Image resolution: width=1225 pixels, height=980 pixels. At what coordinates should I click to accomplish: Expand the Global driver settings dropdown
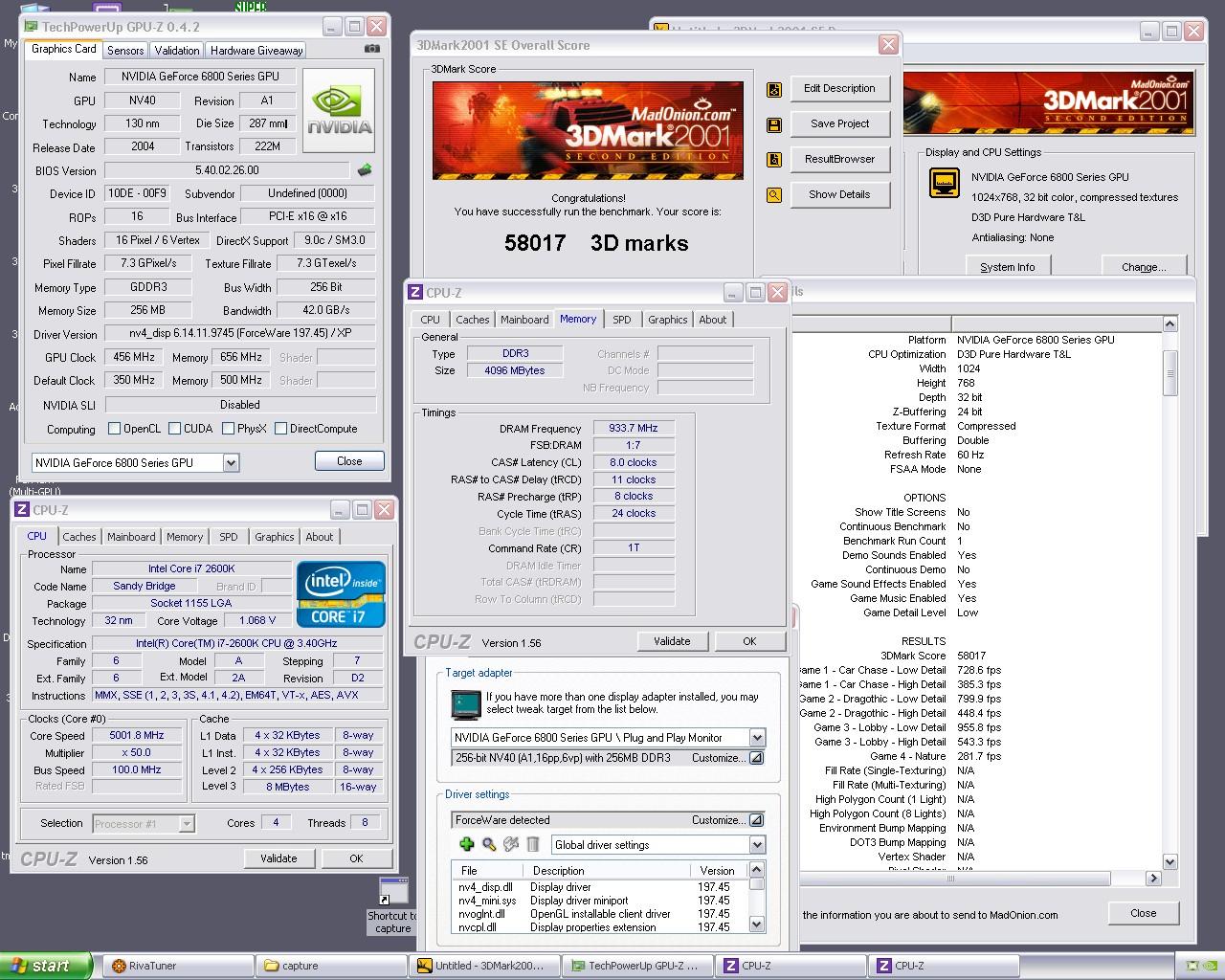tap(757, 845)
